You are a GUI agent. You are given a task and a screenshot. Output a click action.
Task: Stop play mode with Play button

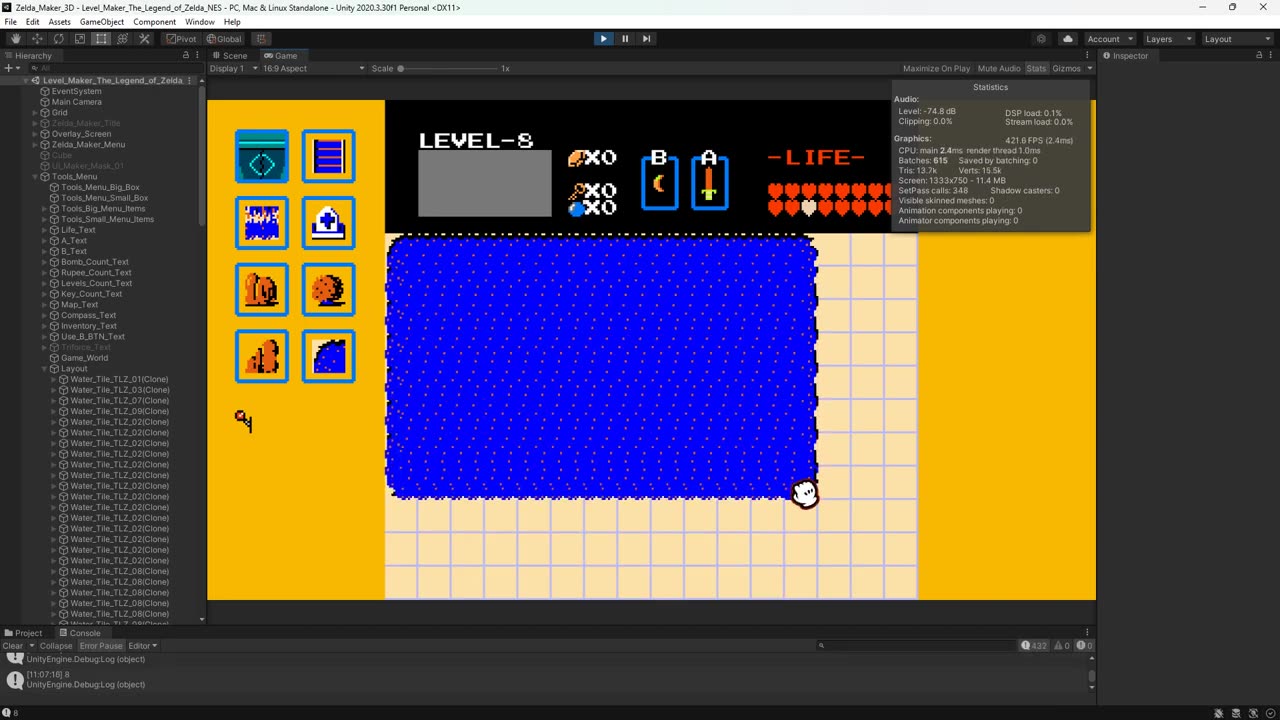tap(603, 39)
